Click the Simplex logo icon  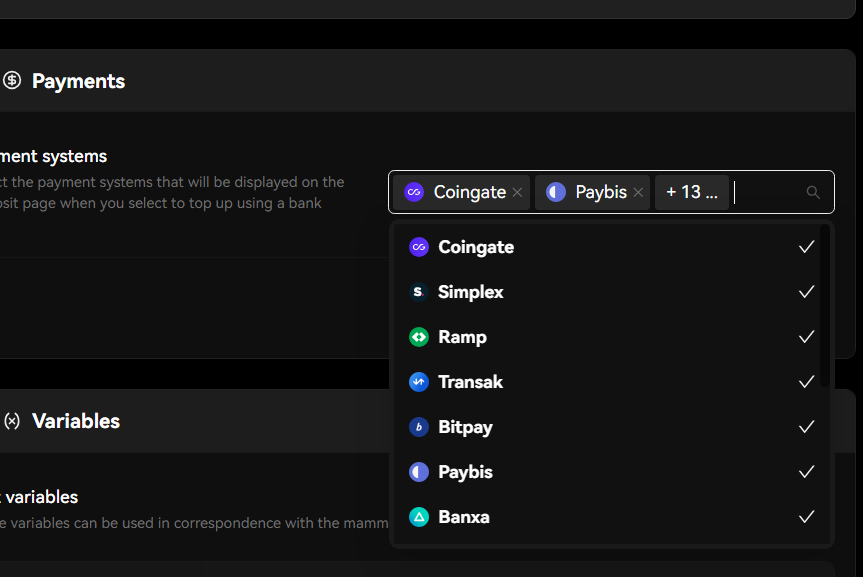point(418,291)
